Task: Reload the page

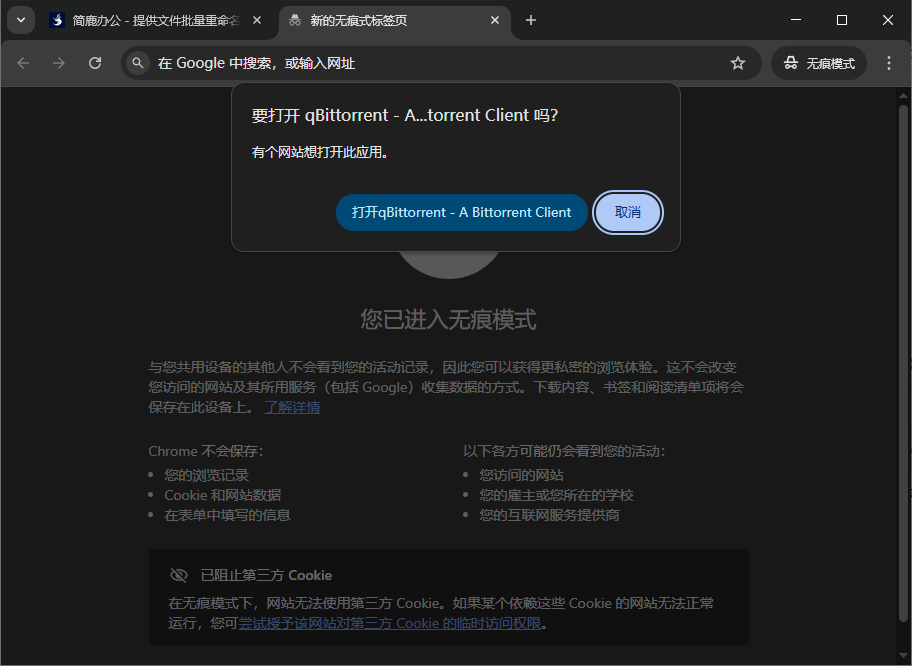Action: point(95,63)
